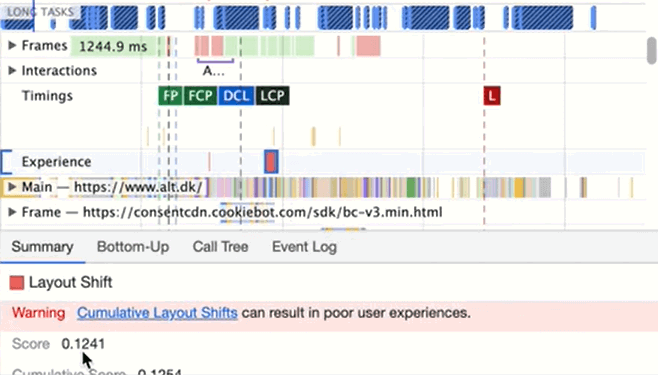Image resolution: width=658 pixels, height=375 pixels.
Task: Click the large red frame in Frames track
Action: pos(368,46)
